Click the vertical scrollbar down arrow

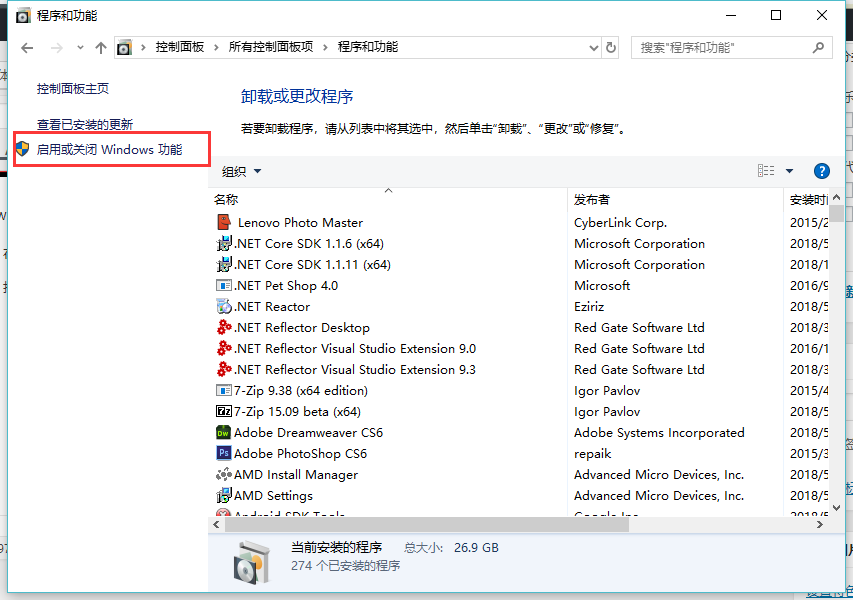(837, 508)
